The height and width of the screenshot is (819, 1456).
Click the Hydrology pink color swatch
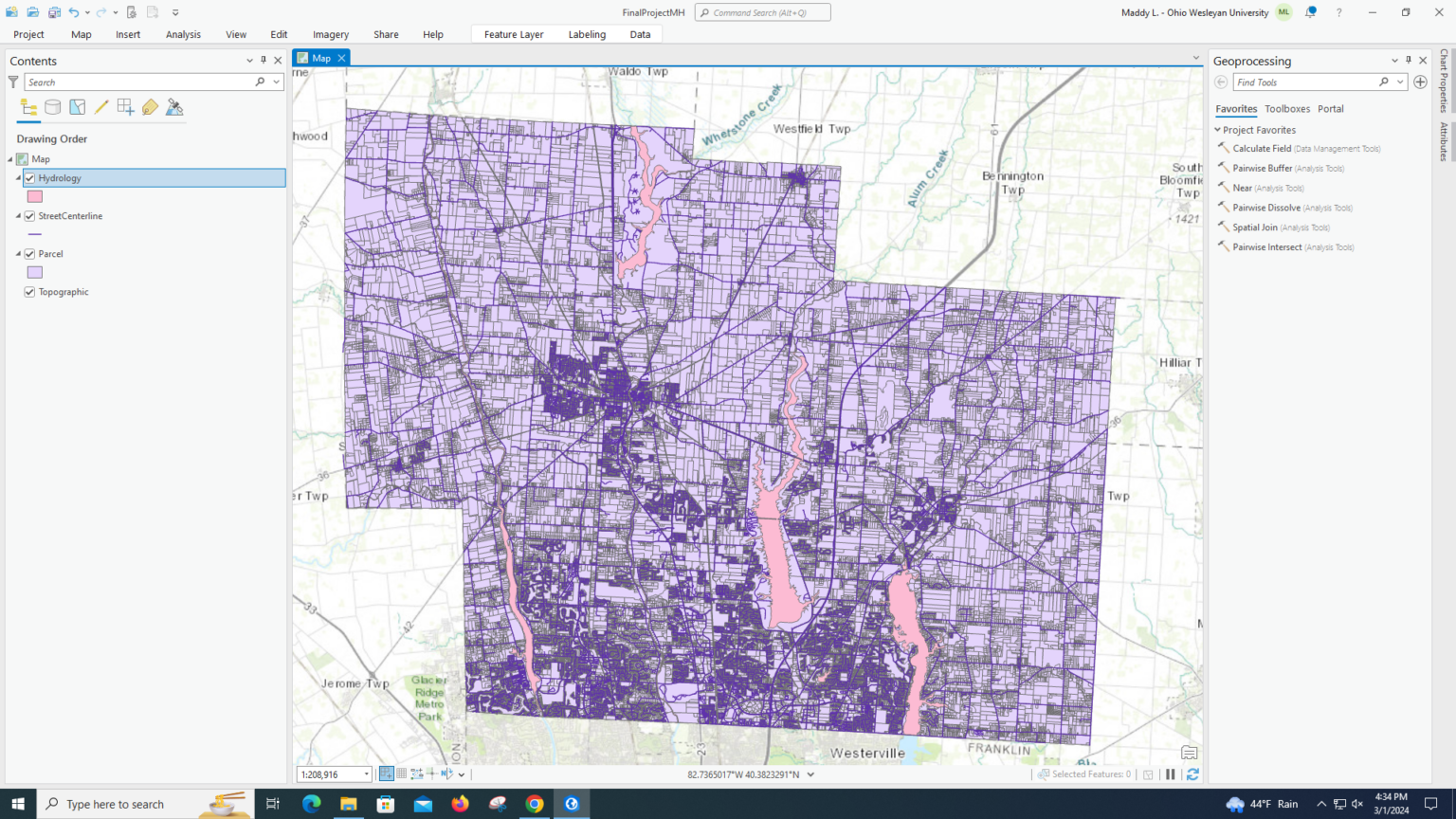pos(34,196)
